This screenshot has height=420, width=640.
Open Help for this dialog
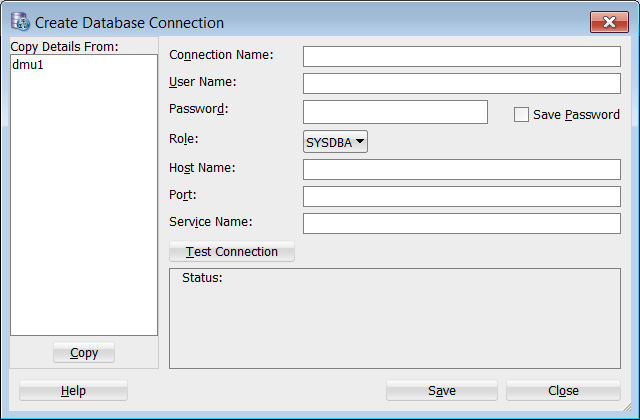point(73,391)
